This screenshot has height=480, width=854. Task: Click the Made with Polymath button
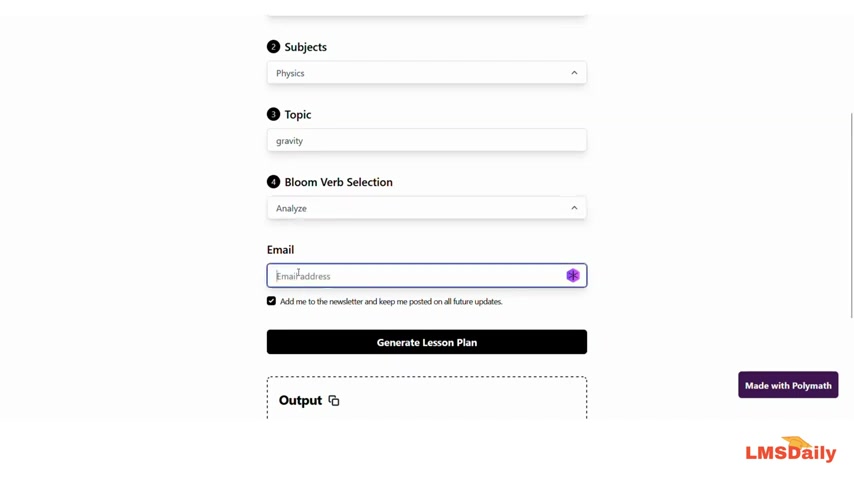(788, 385)
